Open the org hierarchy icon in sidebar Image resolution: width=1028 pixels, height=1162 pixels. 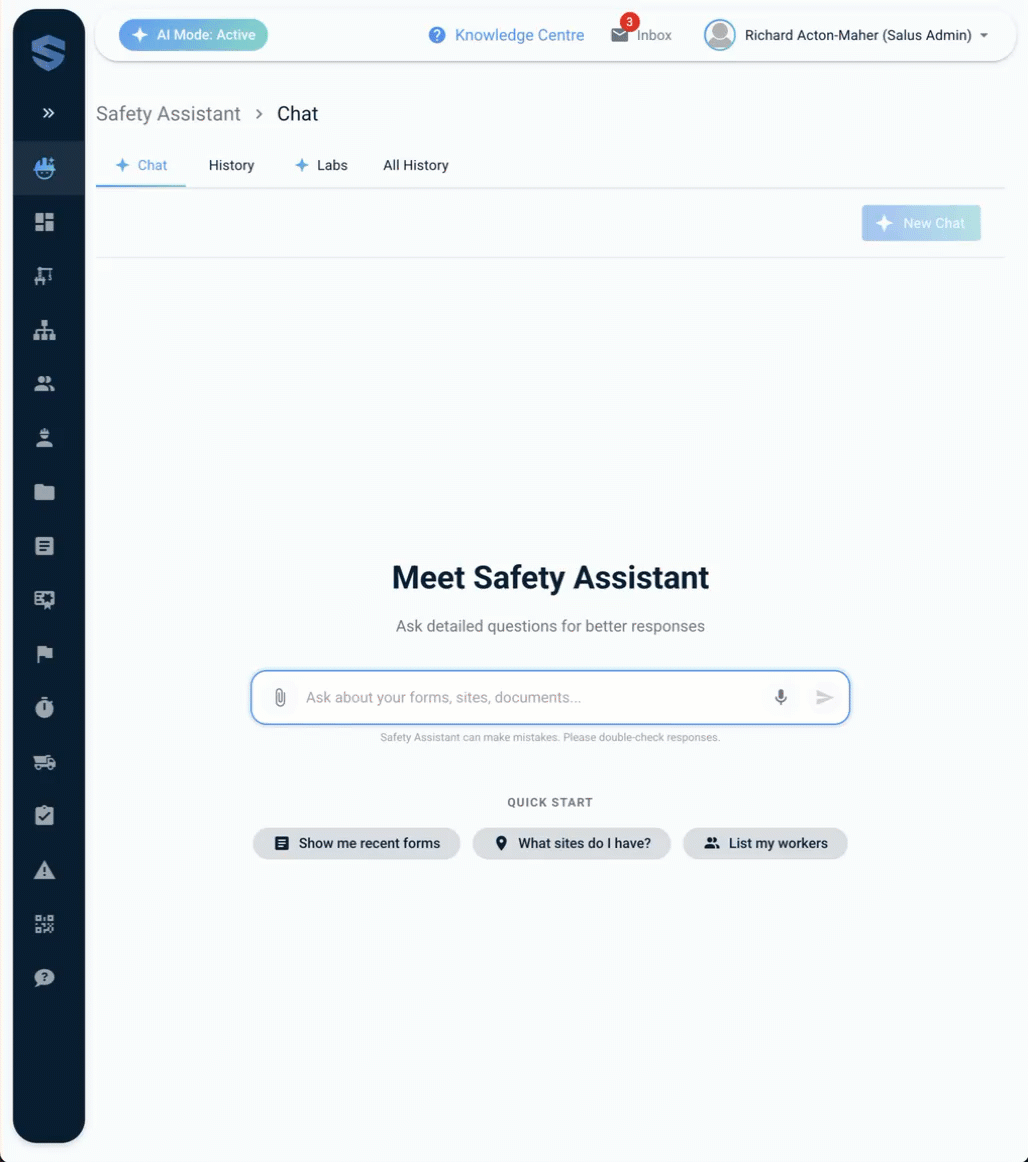tap(44, 330)
